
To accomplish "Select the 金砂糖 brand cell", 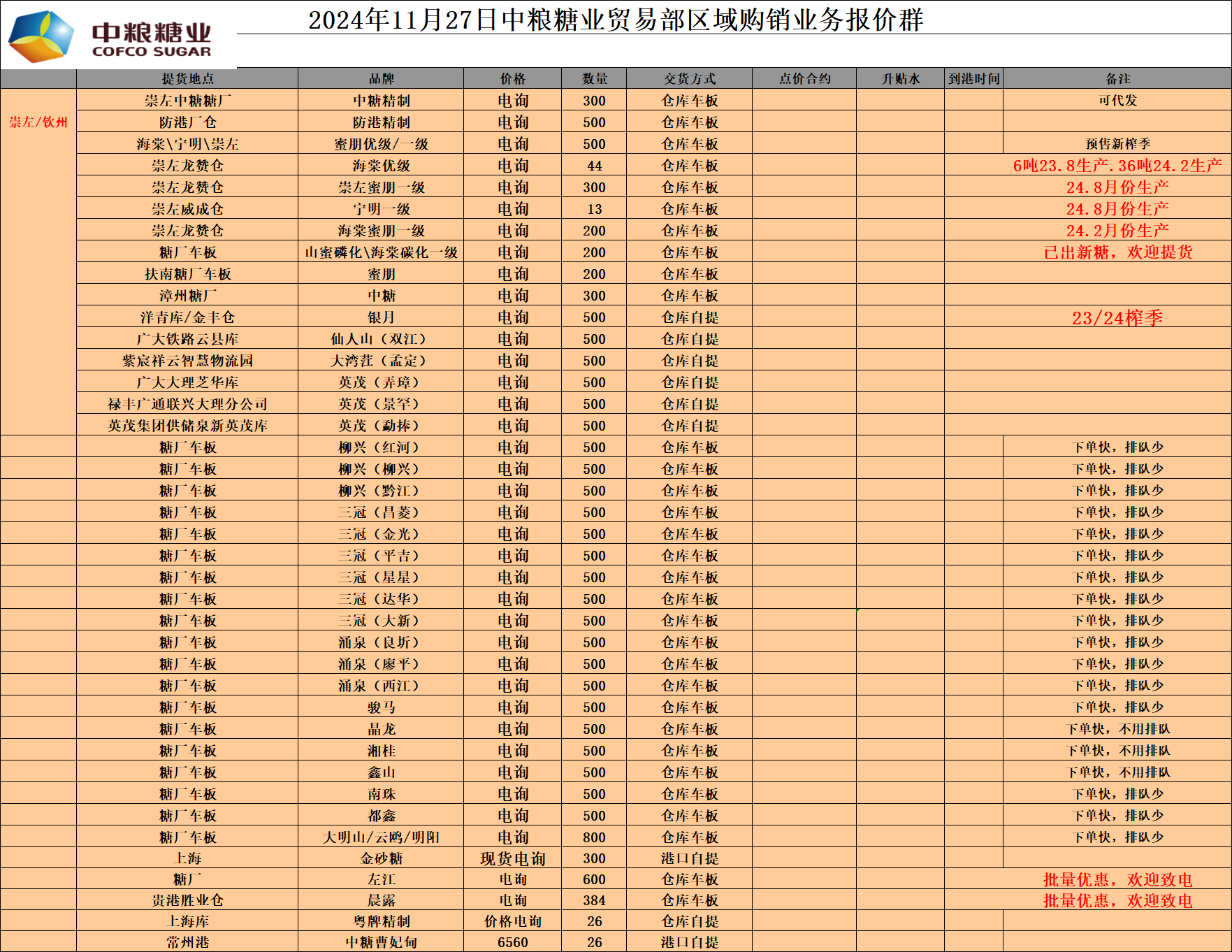I will 381,858.
